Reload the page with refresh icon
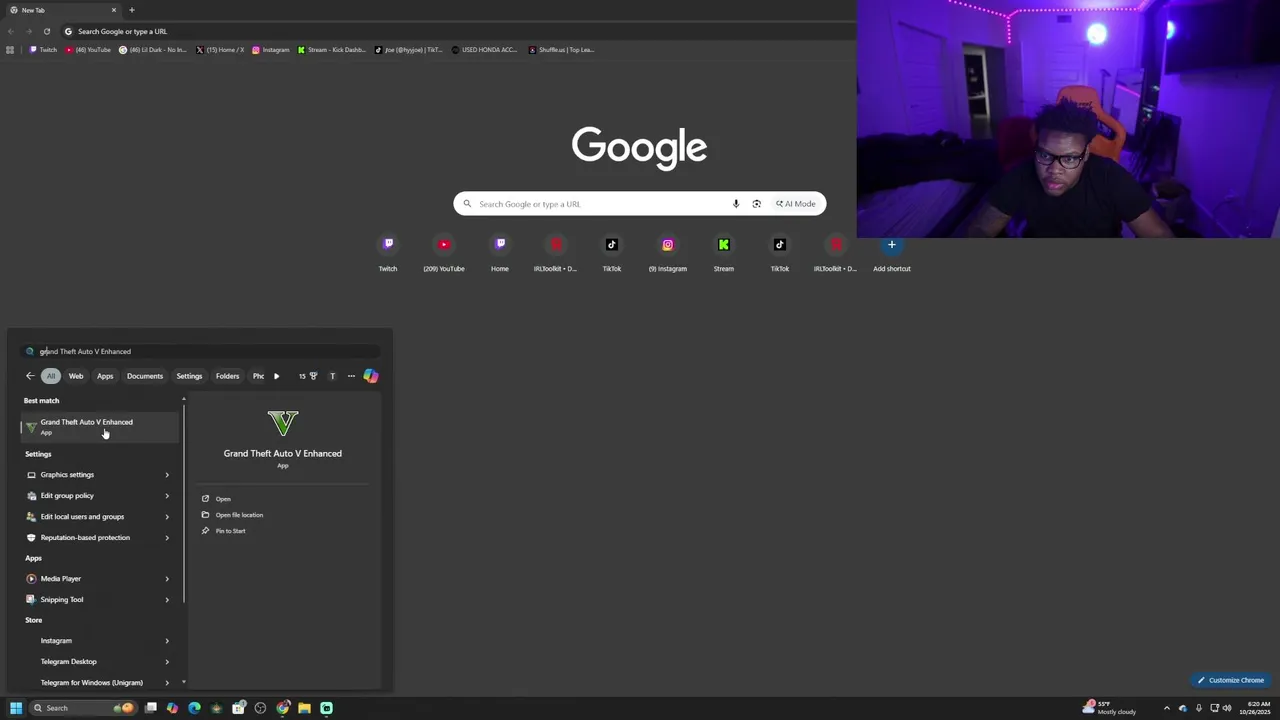 coord(46,31)
